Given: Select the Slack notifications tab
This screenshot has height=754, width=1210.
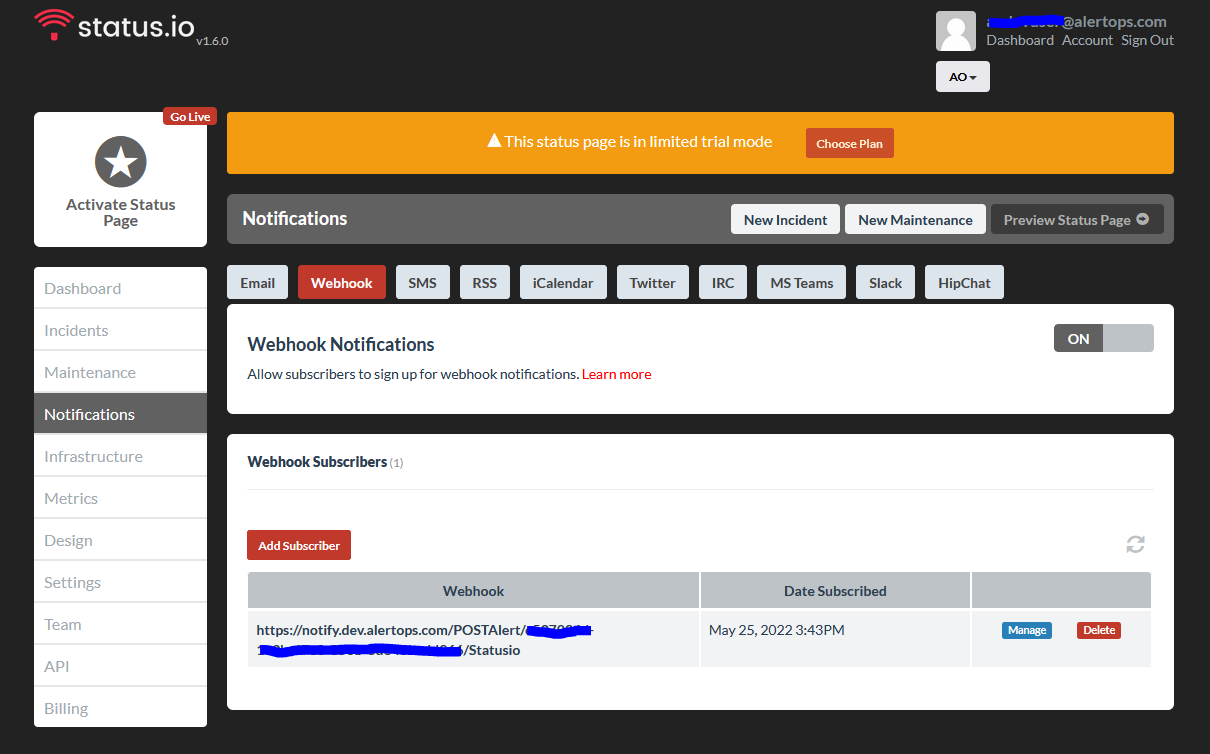Looking at the screenshot, I should [885, 283].
